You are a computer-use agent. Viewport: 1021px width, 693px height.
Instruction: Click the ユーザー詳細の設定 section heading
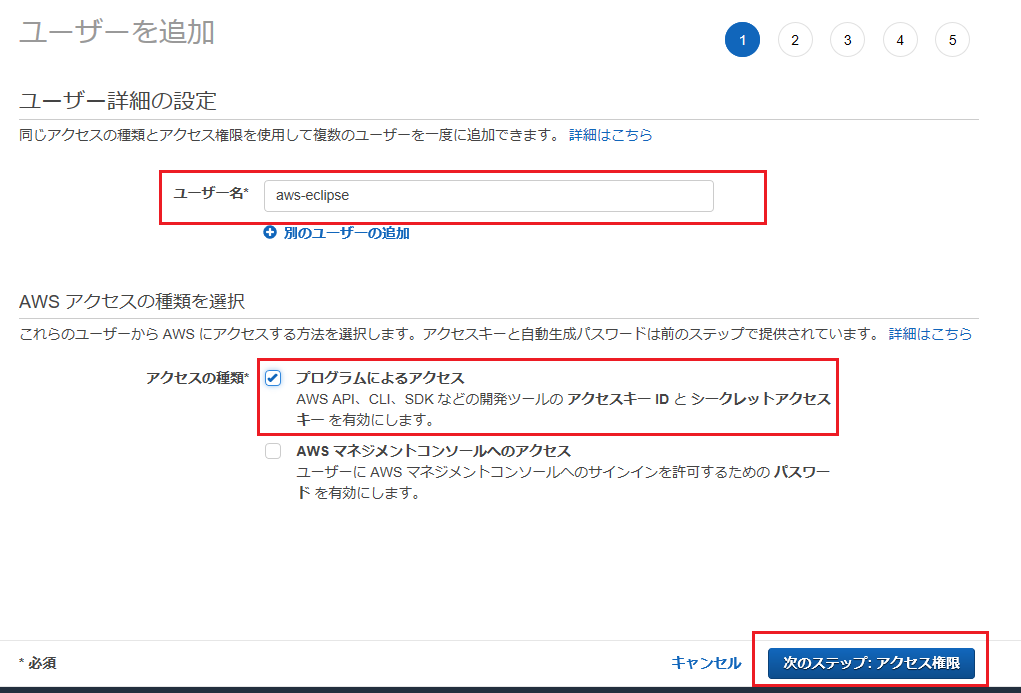coord(118,101)
